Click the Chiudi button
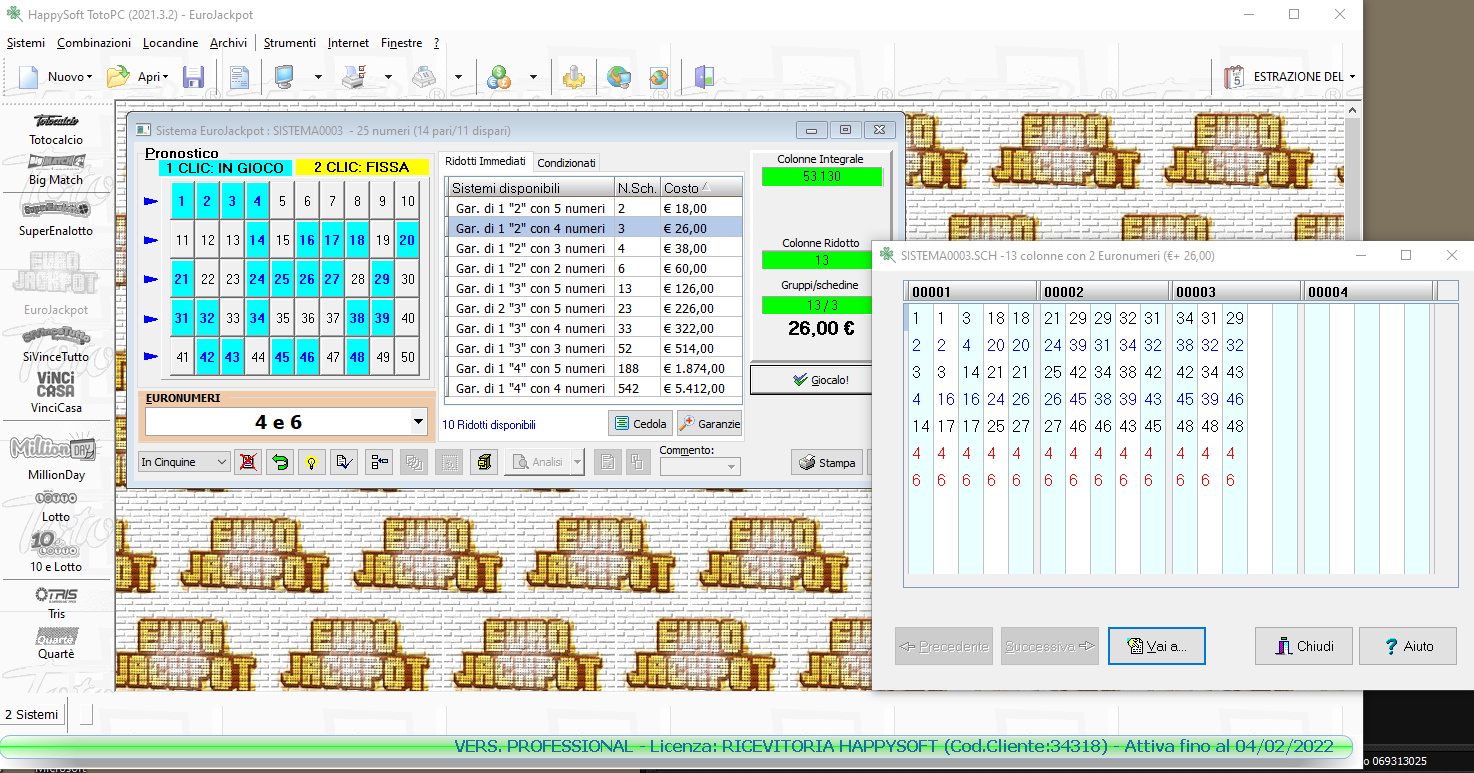 1304,646
